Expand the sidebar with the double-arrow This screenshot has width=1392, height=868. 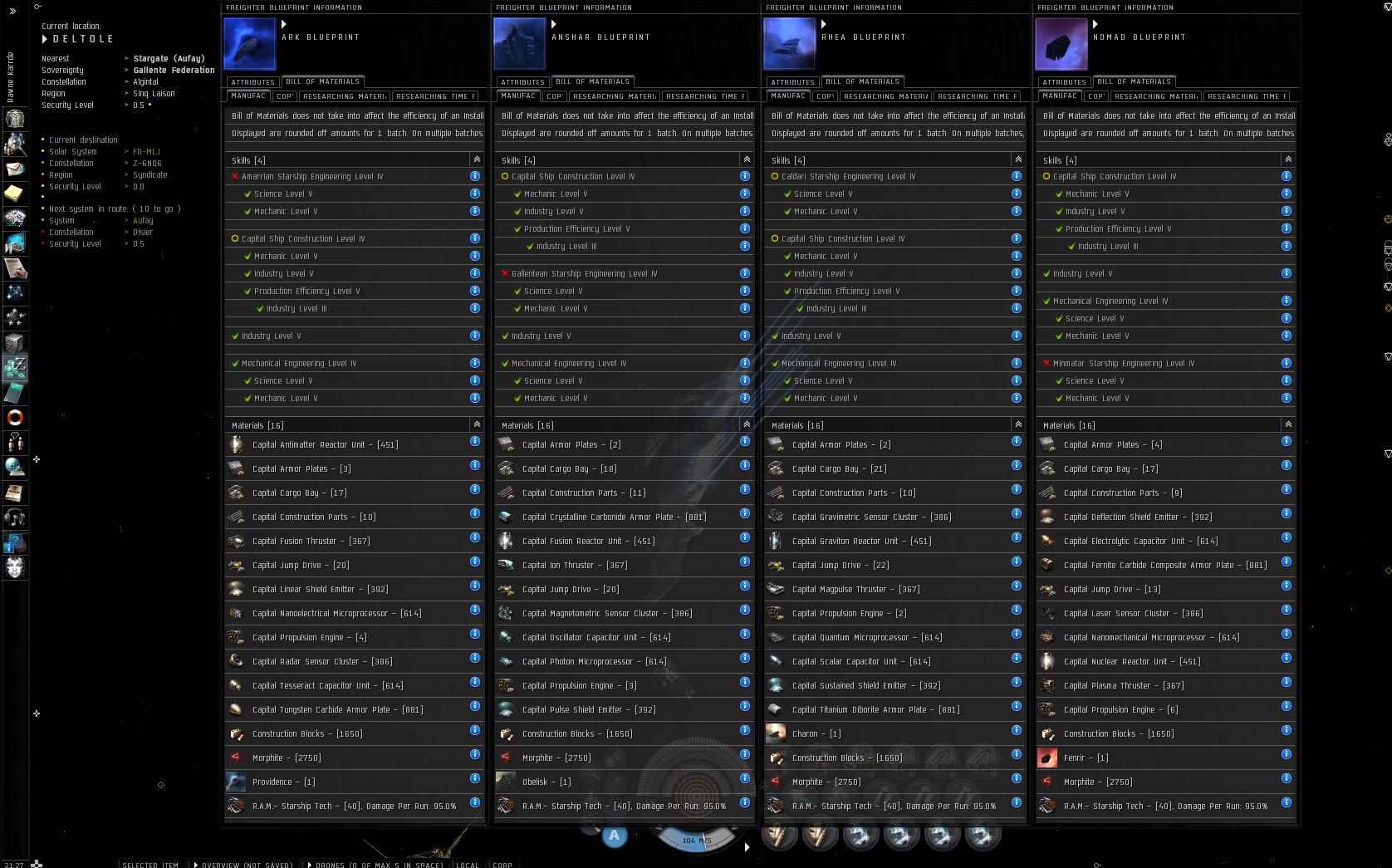tap(12, 11)
